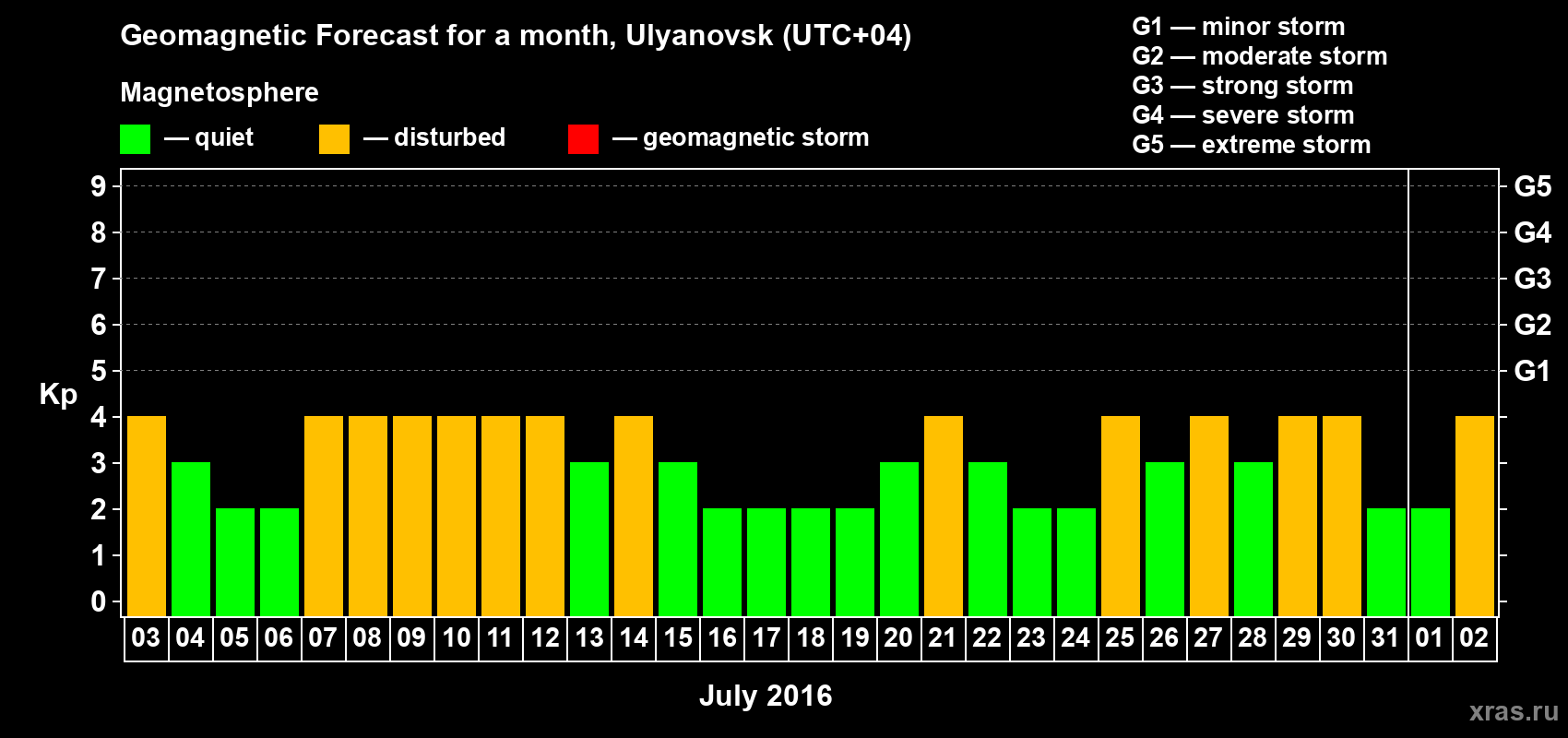Click the July 2016 month label
This screenshot has height=738, width=1568.
coord(766,696)
